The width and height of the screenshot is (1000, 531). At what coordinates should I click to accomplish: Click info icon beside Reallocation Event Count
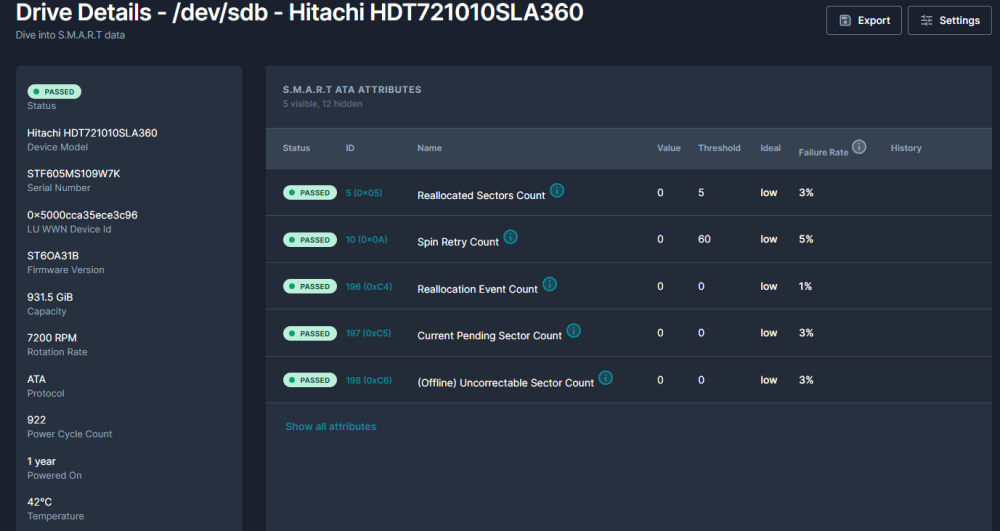tap(549, 284)
